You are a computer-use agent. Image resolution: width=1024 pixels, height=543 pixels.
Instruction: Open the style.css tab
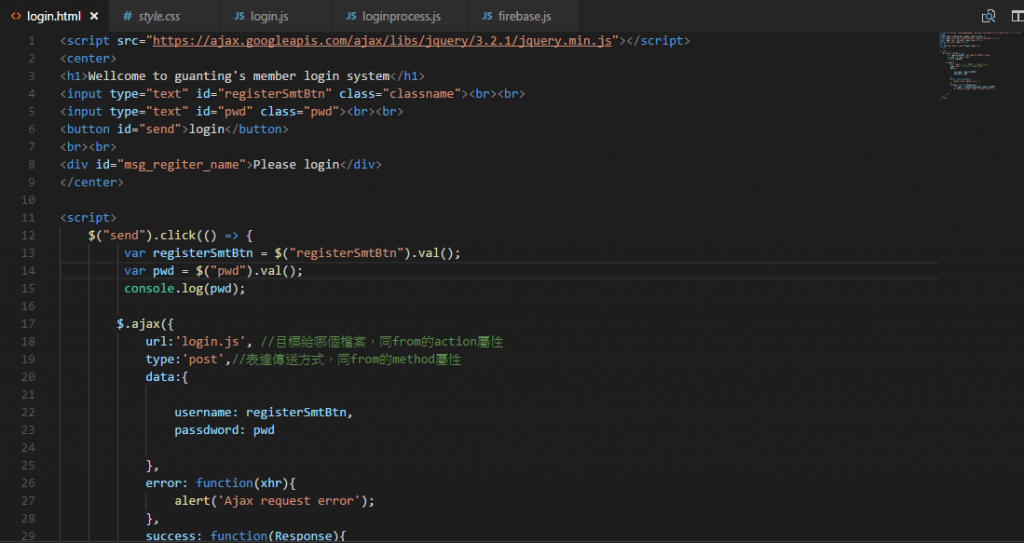point(159,16)
